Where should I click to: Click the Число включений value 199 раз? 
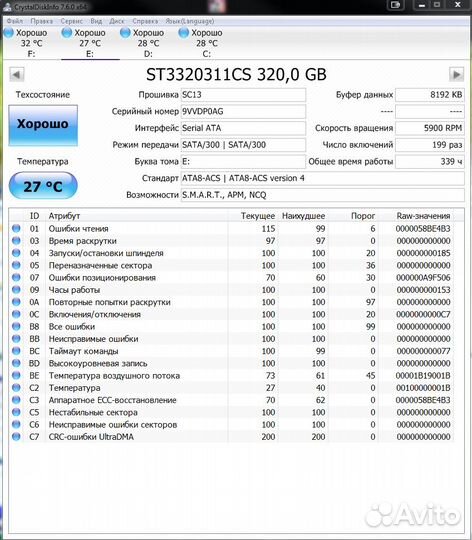pyautogui.click(x=430, y=145)
